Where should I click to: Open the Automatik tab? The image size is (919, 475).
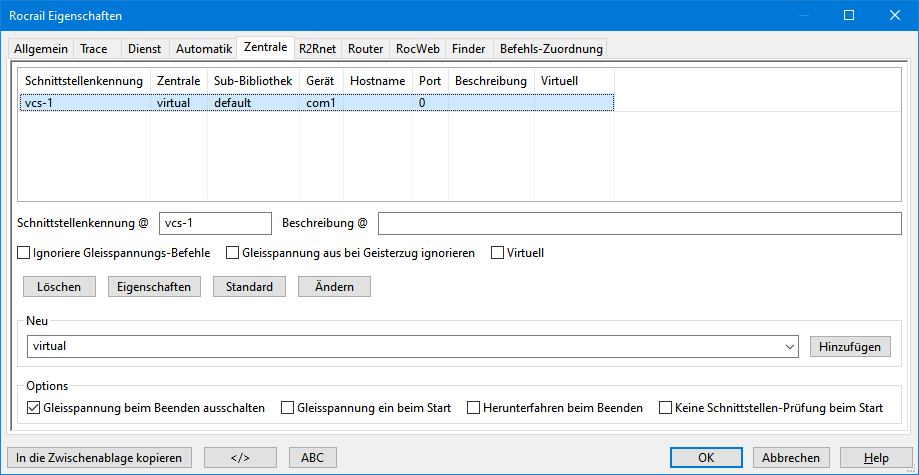(x=203, y=48)
